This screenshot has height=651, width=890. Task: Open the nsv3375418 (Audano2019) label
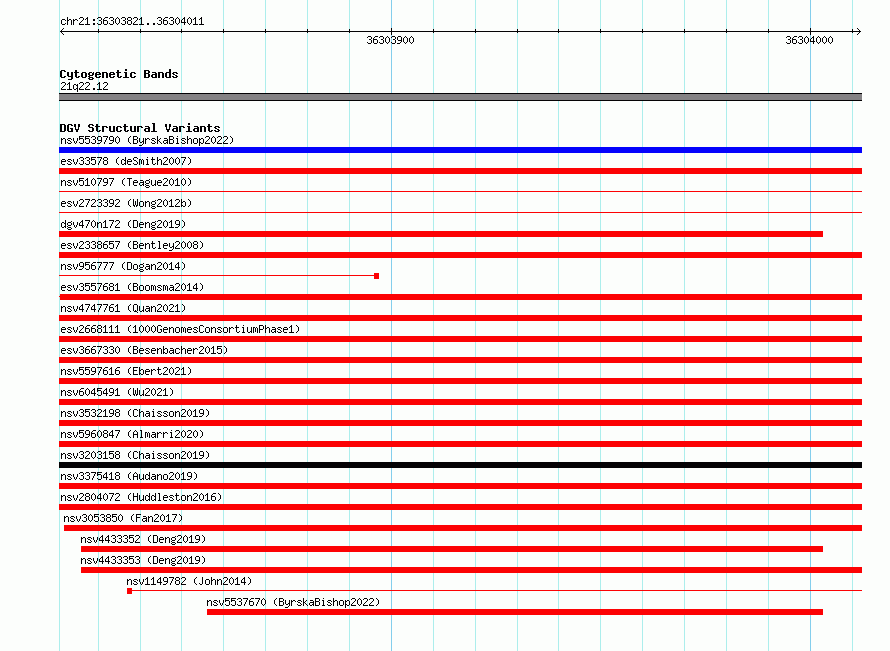pos(129,476)
